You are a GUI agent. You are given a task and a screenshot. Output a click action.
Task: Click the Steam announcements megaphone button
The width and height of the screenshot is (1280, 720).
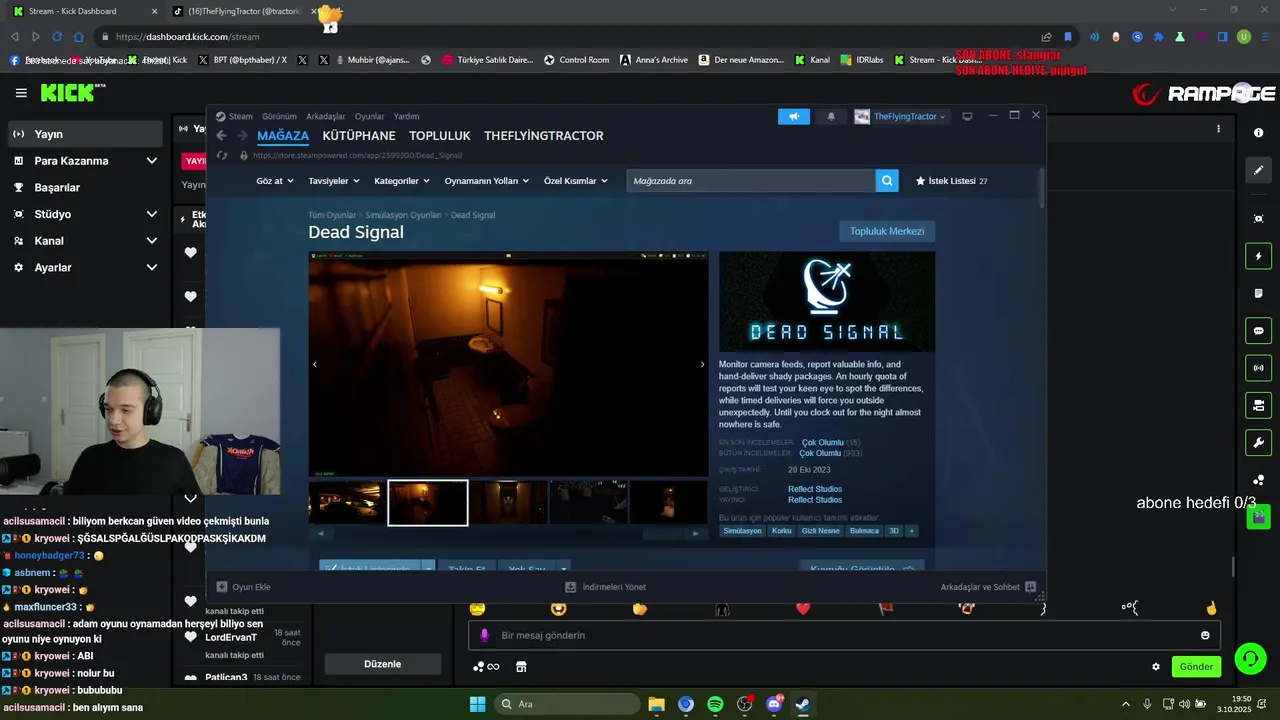point(794,116)
